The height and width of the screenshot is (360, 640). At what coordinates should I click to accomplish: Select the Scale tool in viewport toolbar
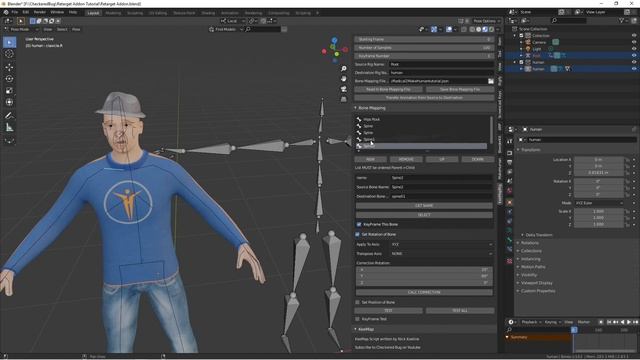[x=9, y=91]
